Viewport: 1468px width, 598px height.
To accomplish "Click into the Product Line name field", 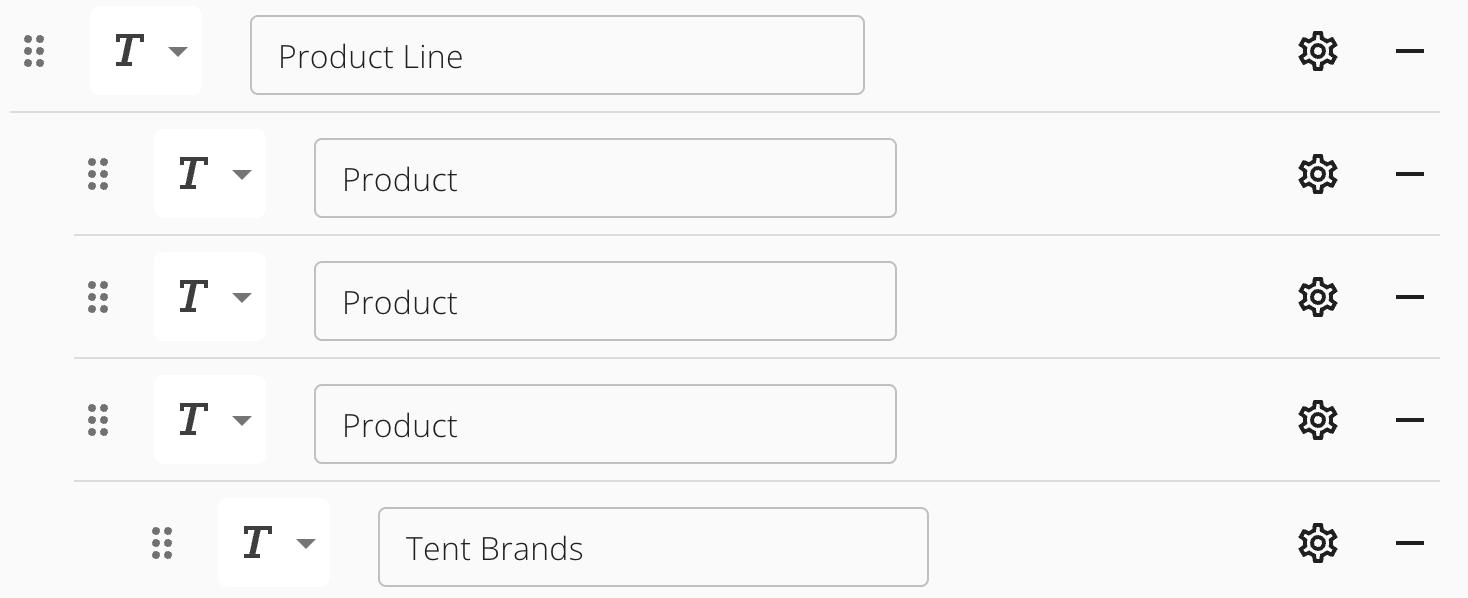I will (557, 55).
